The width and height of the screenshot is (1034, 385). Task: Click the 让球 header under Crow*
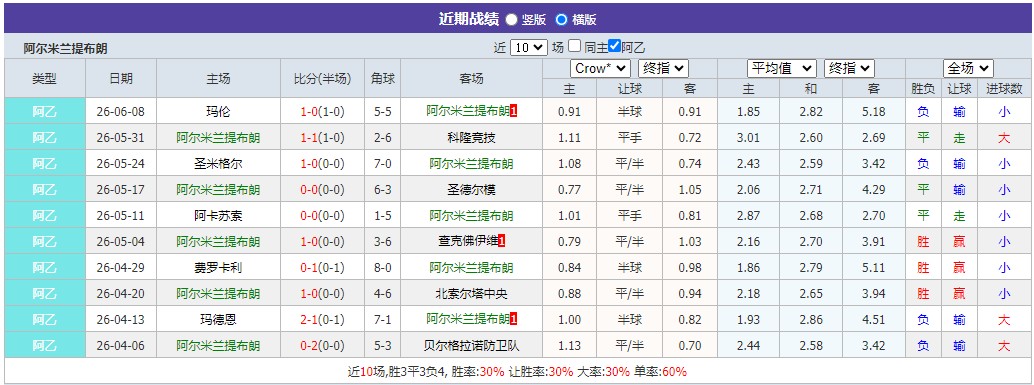coord(629,88)
